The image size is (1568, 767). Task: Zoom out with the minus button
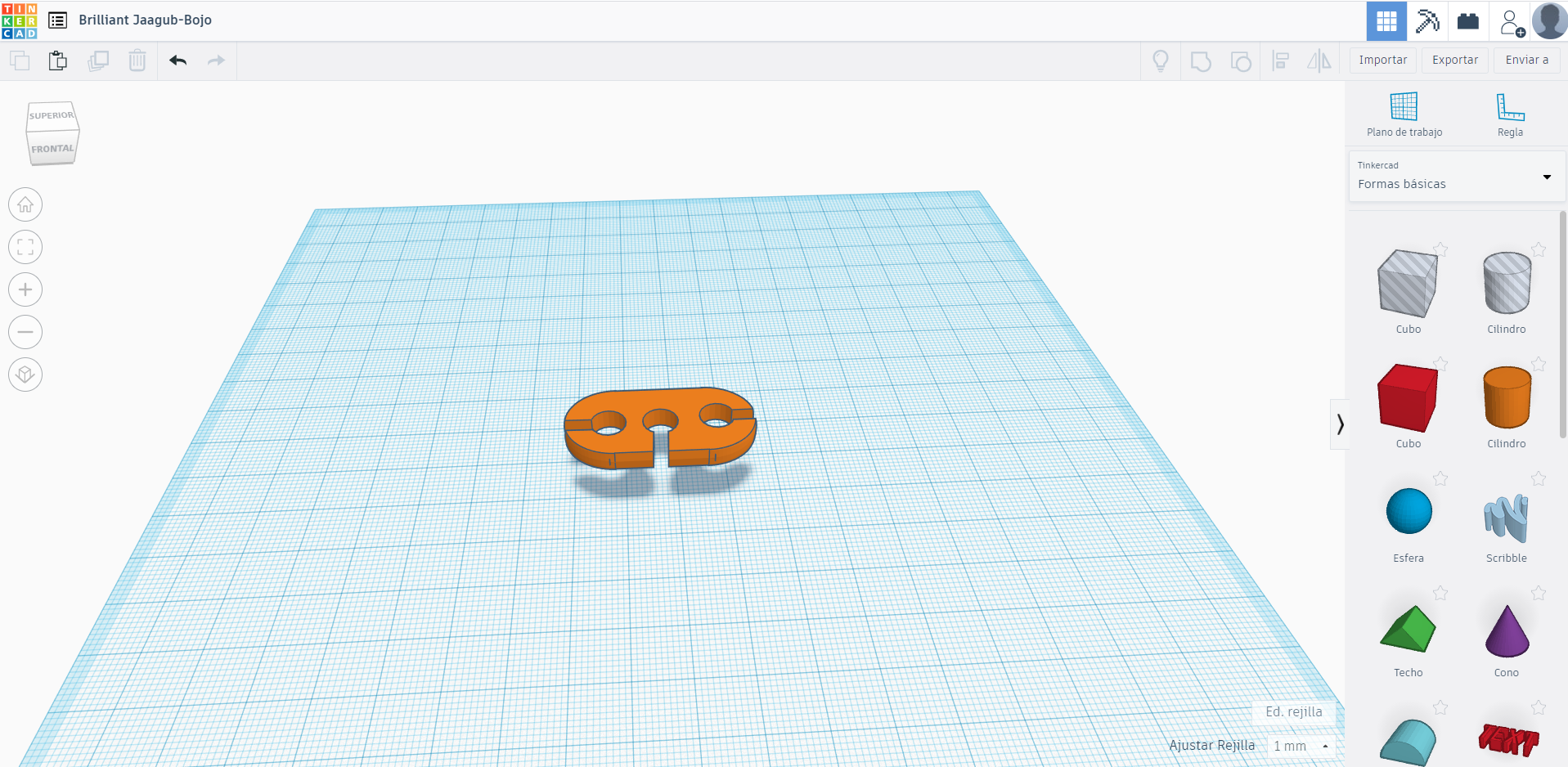[x=25, y=332]
